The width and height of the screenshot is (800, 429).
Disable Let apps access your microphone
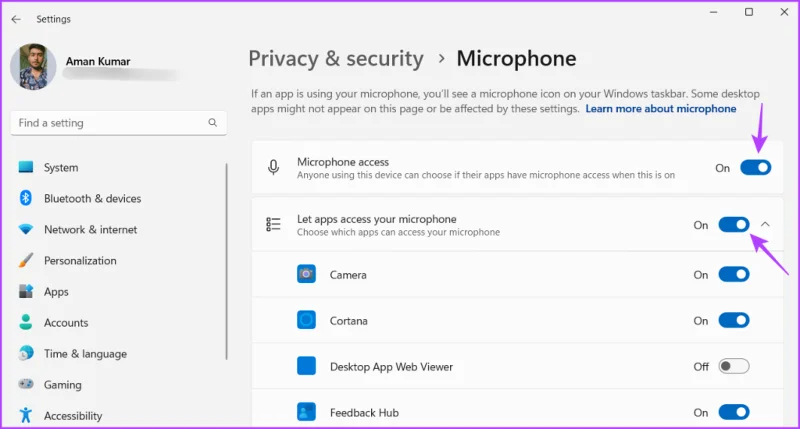click(x=734, y=224)
